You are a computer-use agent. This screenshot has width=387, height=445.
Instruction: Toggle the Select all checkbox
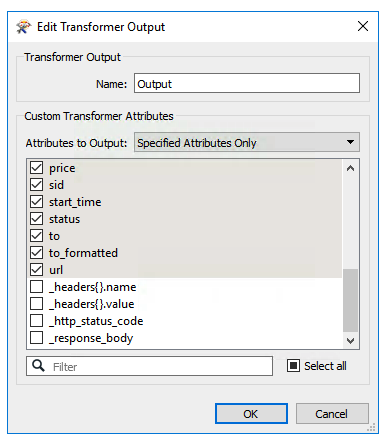tap(293, 366)
